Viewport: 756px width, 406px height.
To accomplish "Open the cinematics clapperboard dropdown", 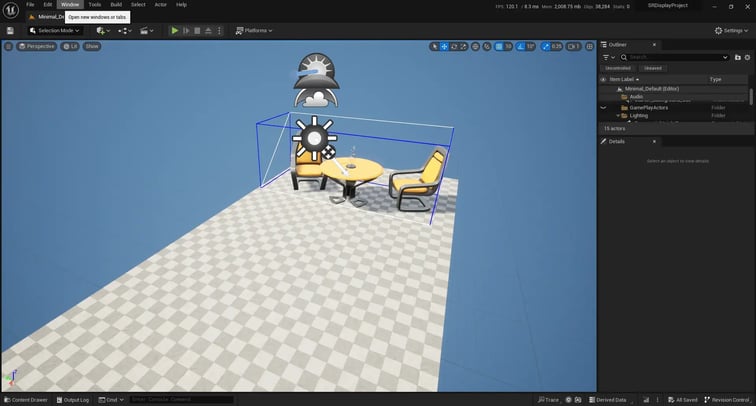I will [x=147, y=30].
